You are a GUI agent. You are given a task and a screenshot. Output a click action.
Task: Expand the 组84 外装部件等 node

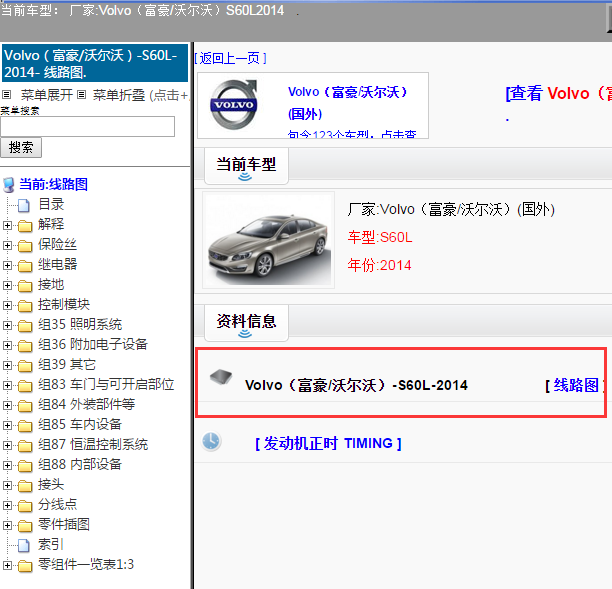coord(7,405)
